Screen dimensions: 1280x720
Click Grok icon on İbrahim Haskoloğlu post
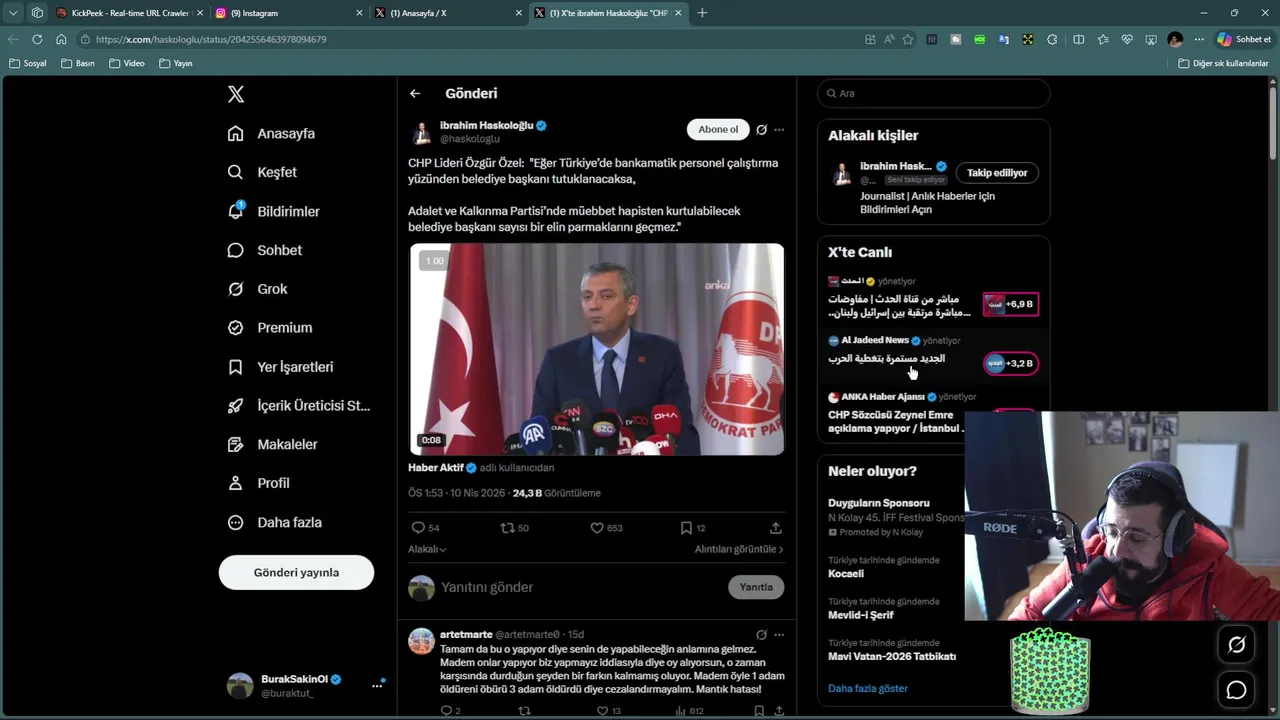pos(761,129)
